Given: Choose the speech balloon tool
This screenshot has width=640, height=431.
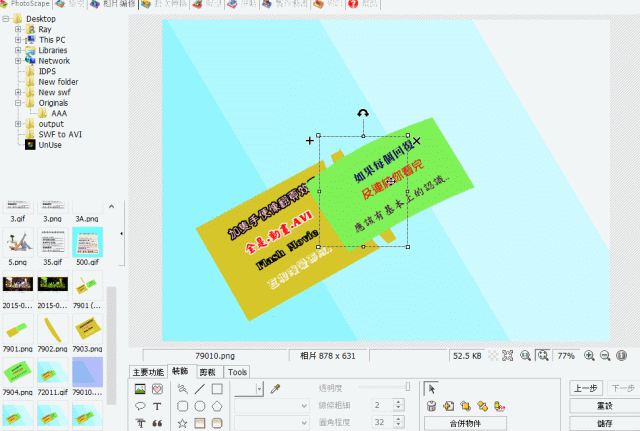Looking at the screenshot, I should pos(140,406).
